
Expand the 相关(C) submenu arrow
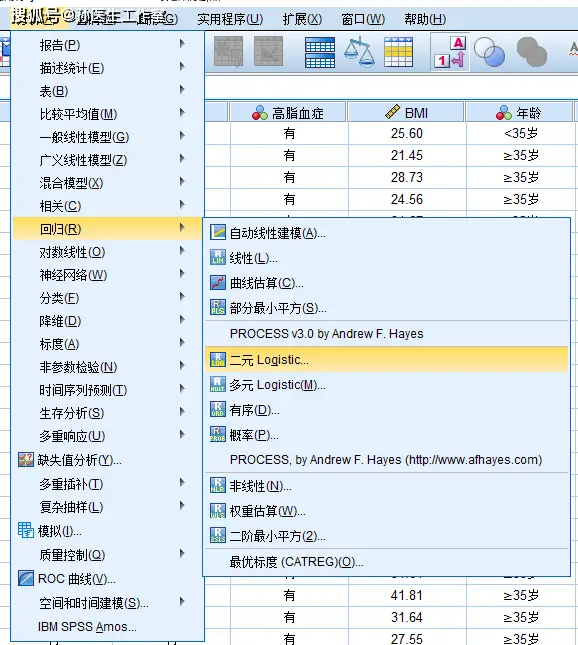click(x=182, y=205)
